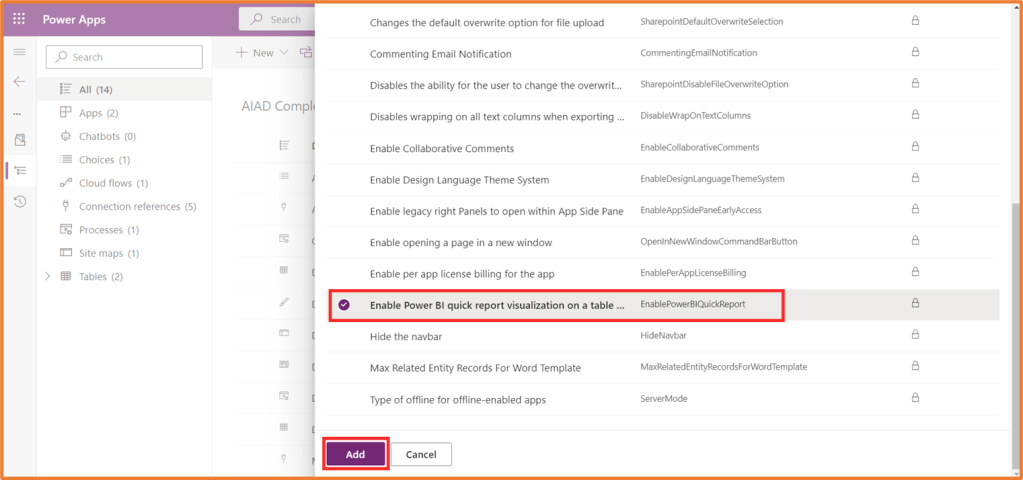This screenshot has height=480, width=1023.
Task: Uncheck the Enable Power BI quick report row
Action: coord(344,305)
